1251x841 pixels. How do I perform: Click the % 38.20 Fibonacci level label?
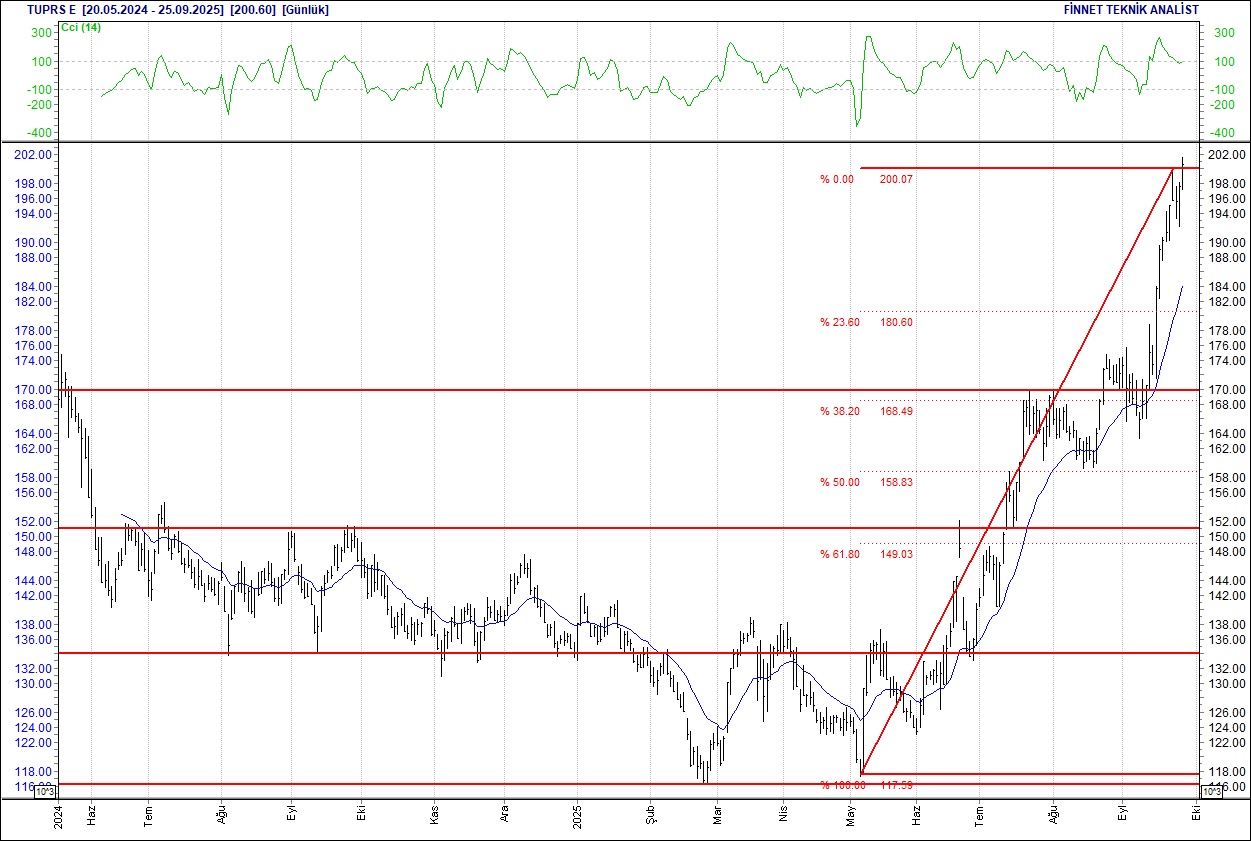point(840,411)
